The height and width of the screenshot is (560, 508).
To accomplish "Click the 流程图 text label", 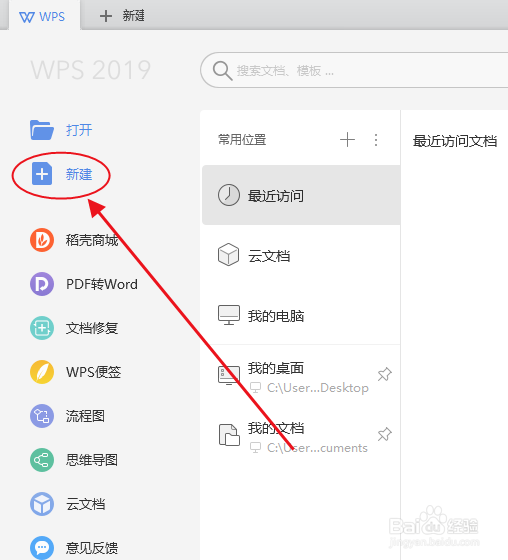I will click(x=85, y=416).
